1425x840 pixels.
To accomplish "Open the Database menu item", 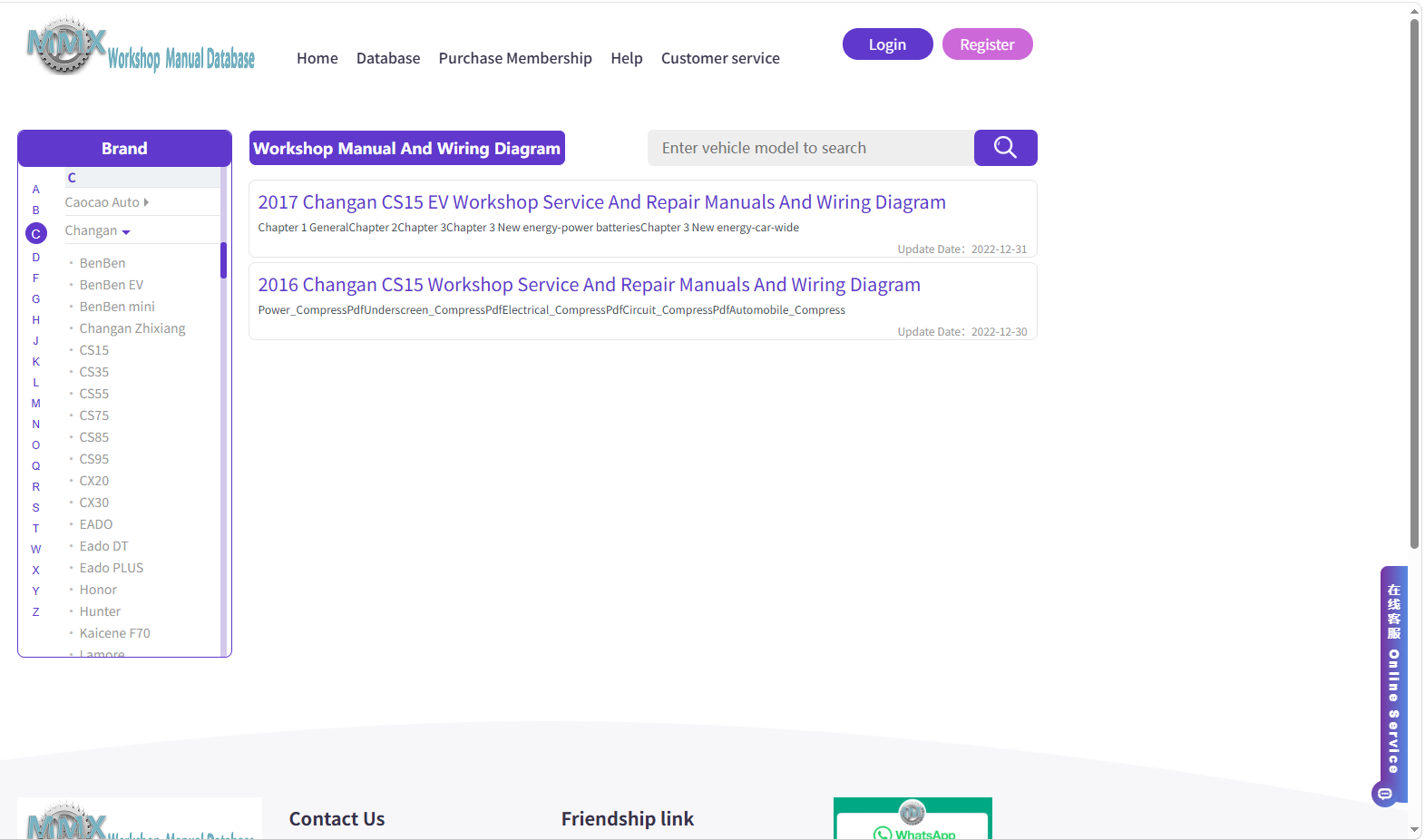I will coord(388,58).
